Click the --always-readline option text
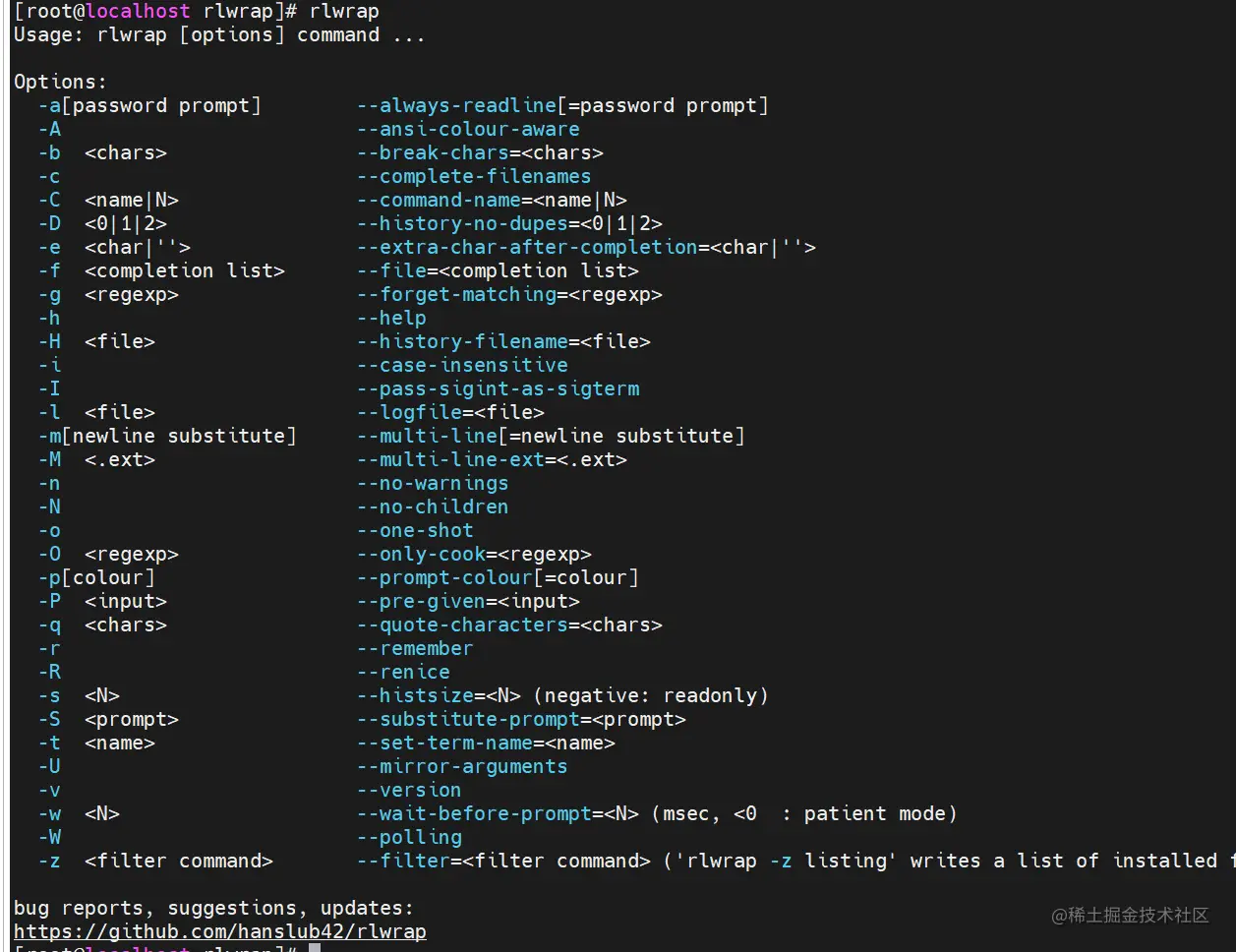 pyautogui.click(x=456, y=105)
